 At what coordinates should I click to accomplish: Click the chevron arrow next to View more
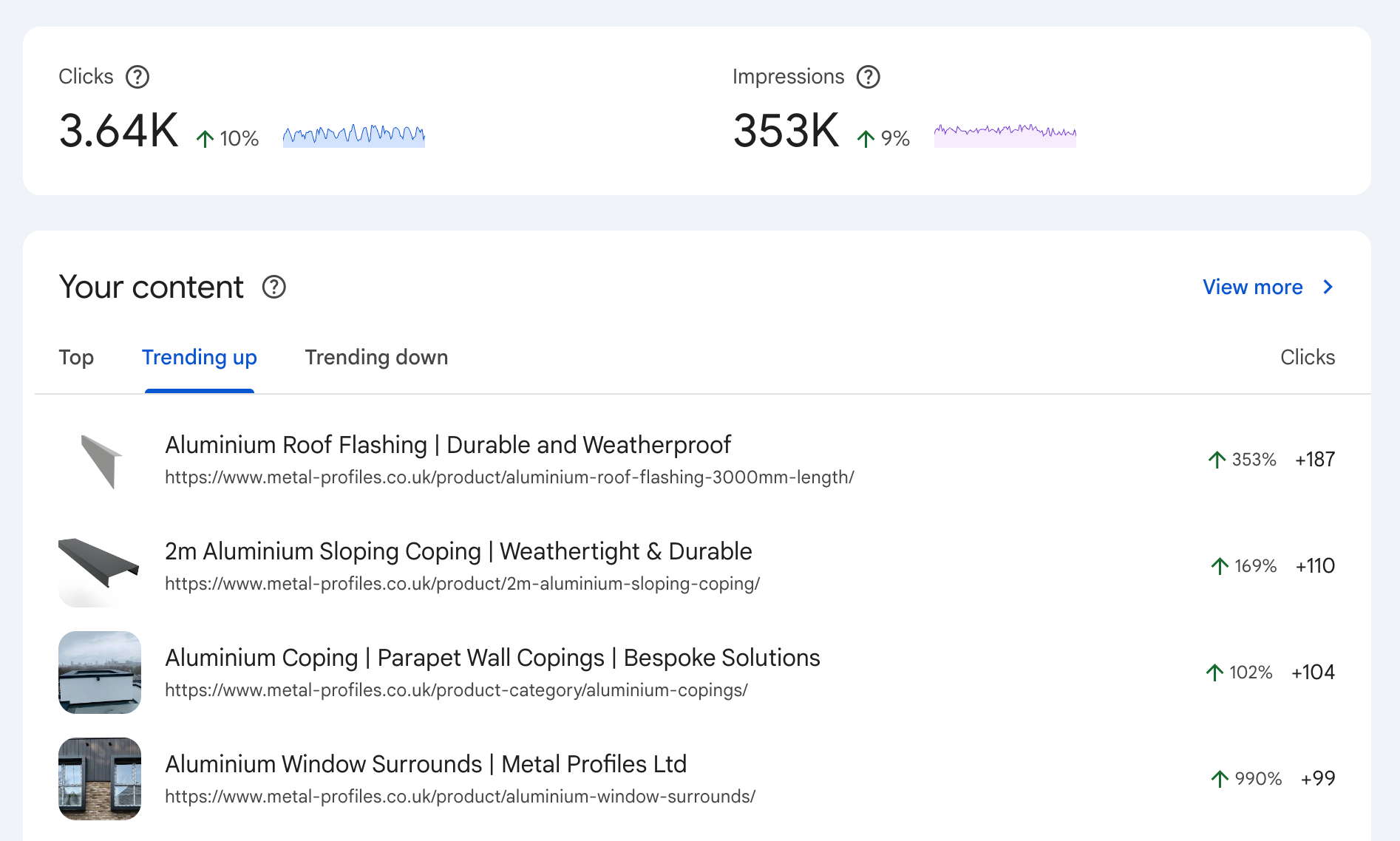(1328, 287)
